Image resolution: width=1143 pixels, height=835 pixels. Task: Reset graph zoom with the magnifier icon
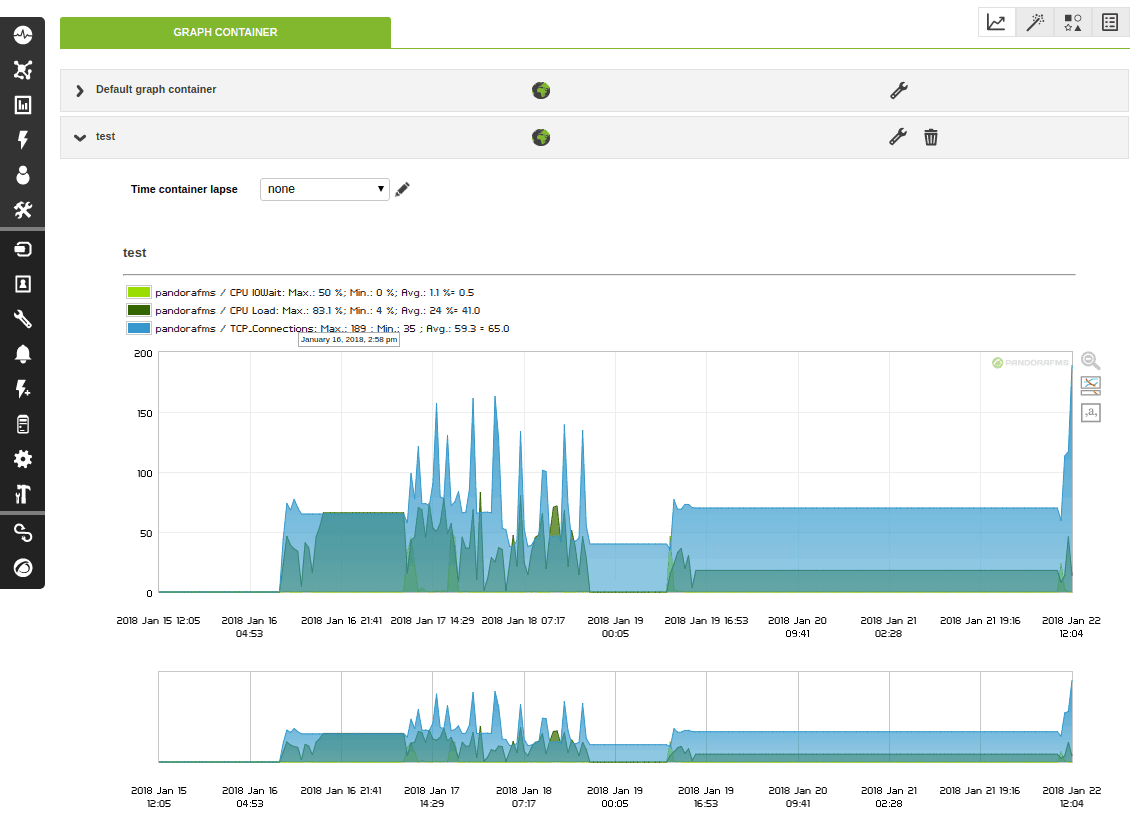pos(1091,361)
